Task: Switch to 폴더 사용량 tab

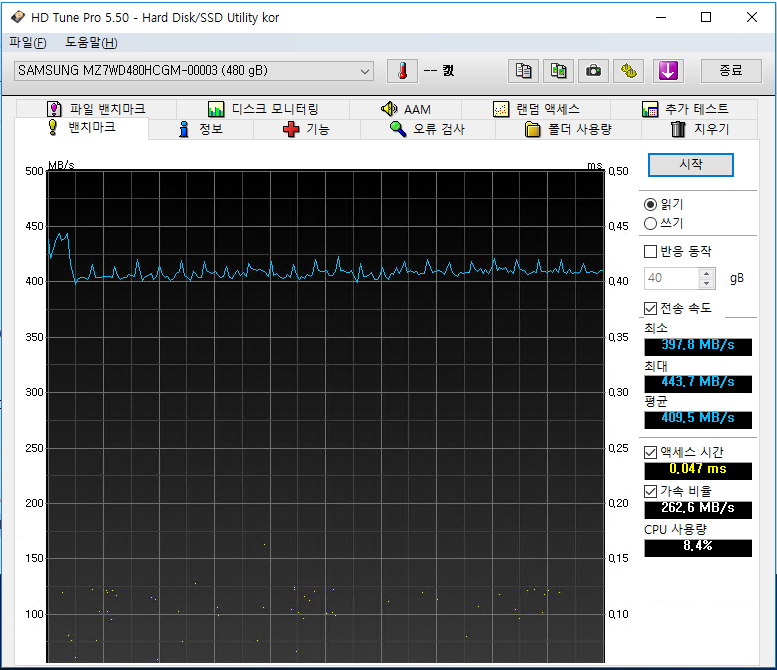Action: (568, 129)
